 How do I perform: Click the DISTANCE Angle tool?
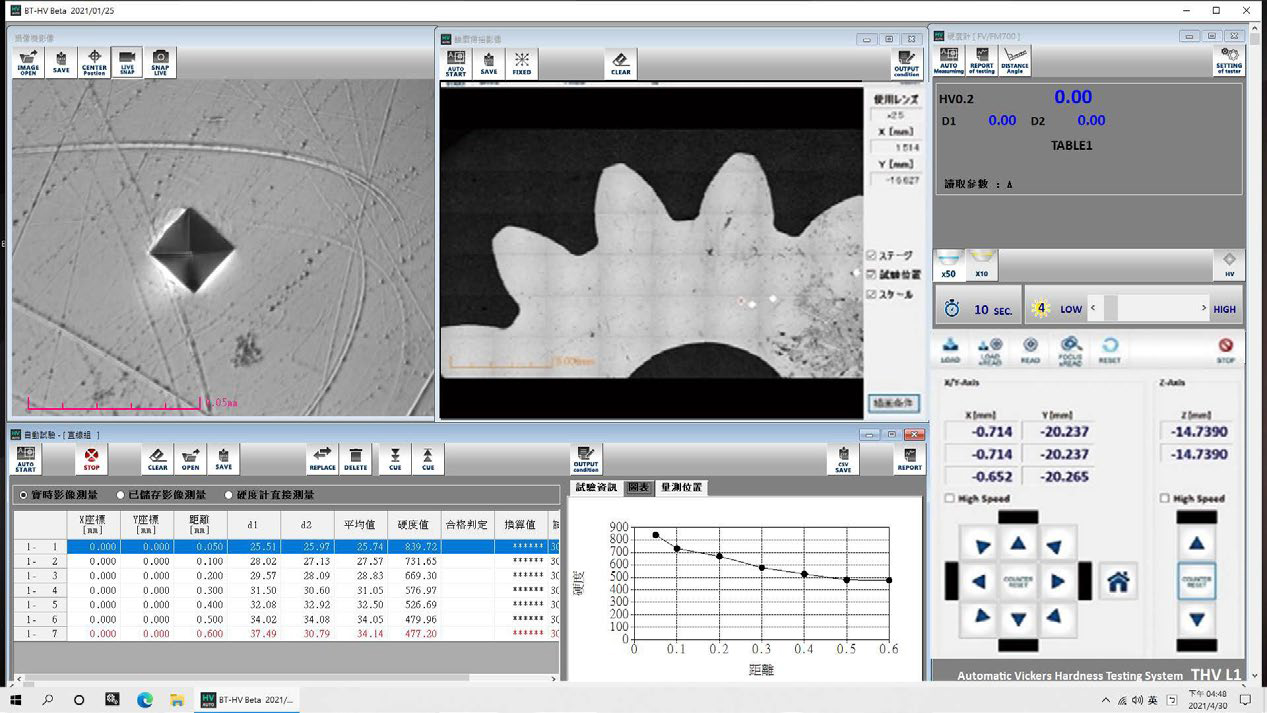point(1014,61)
